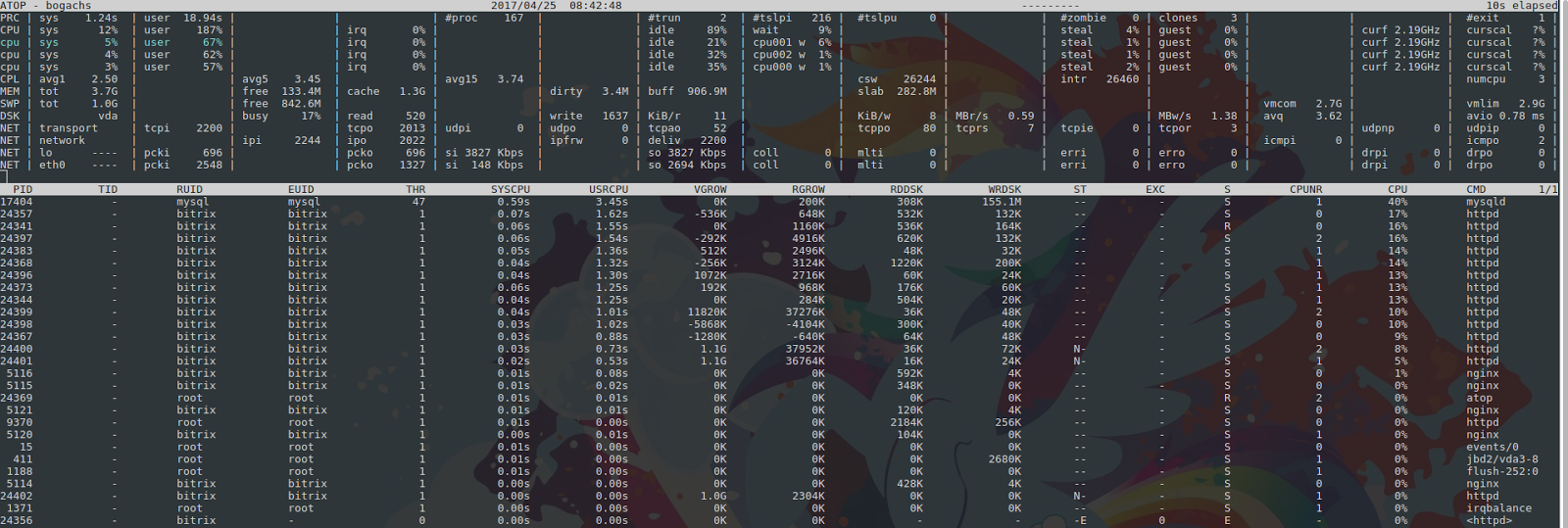Click the CPUNR column header
This screenshot has width=1568, height=528.
(1306, 189)
